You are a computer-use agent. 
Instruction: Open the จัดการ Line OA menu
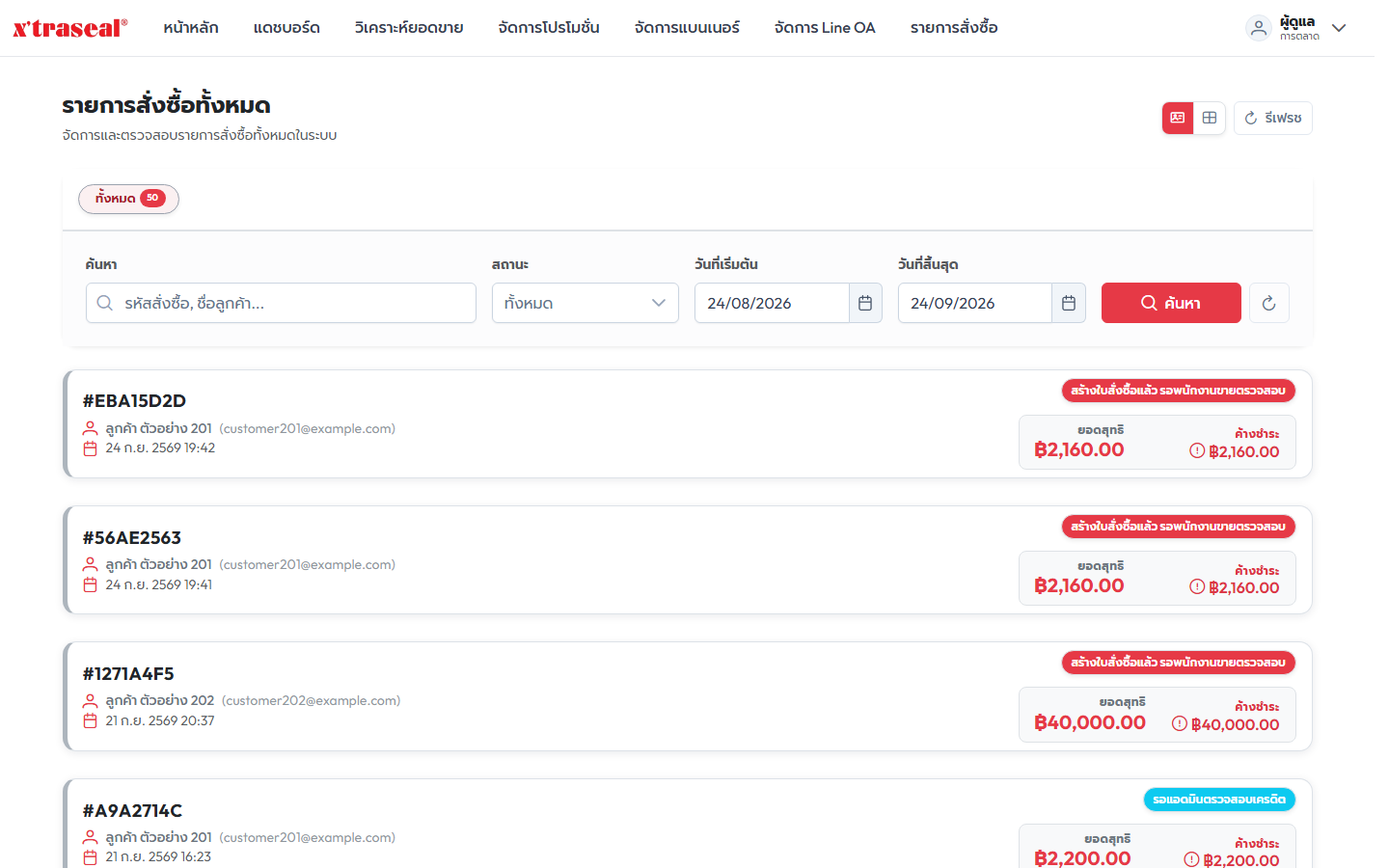coord(825,28)
